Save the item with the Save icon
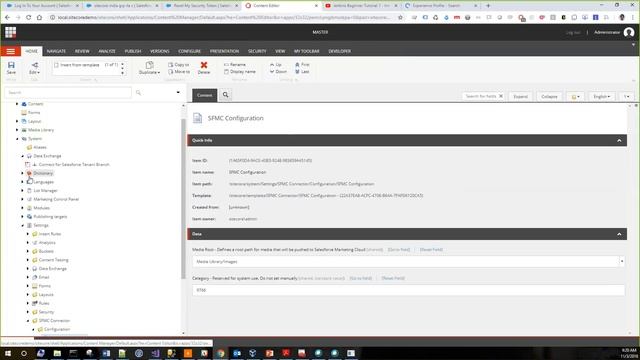Screen dimensions: 640x360 (11, 68)
